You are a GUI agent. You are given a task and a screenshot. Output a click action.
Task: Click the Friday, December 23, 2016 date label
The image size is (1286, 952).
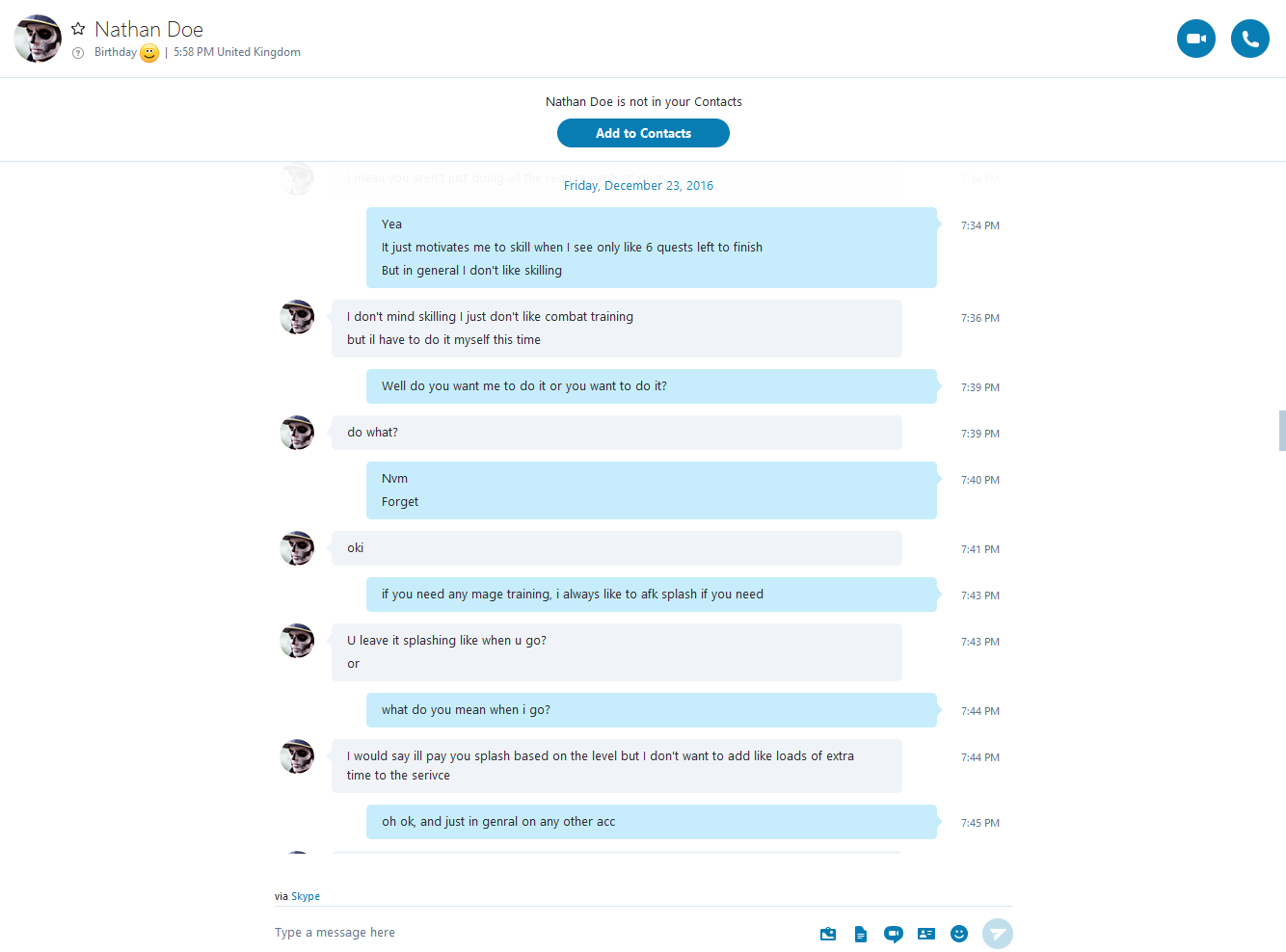(x=638, y=185)
